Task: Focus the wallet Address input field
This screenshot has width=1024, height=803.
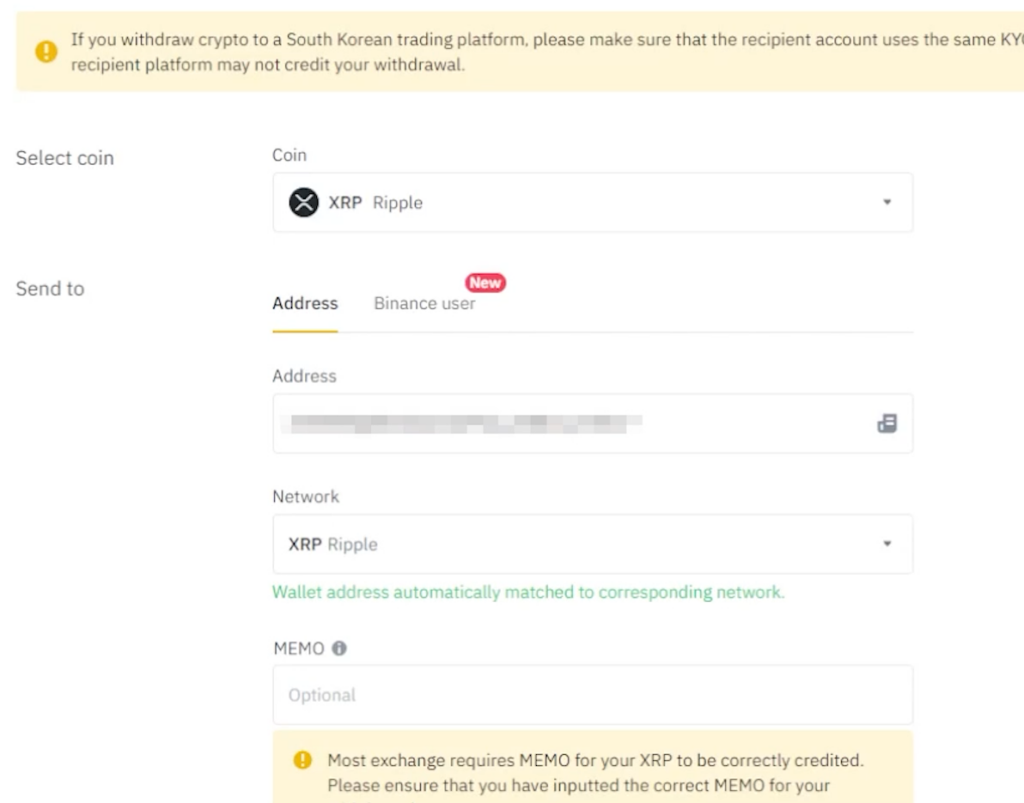Action: [x=592, y=423]
